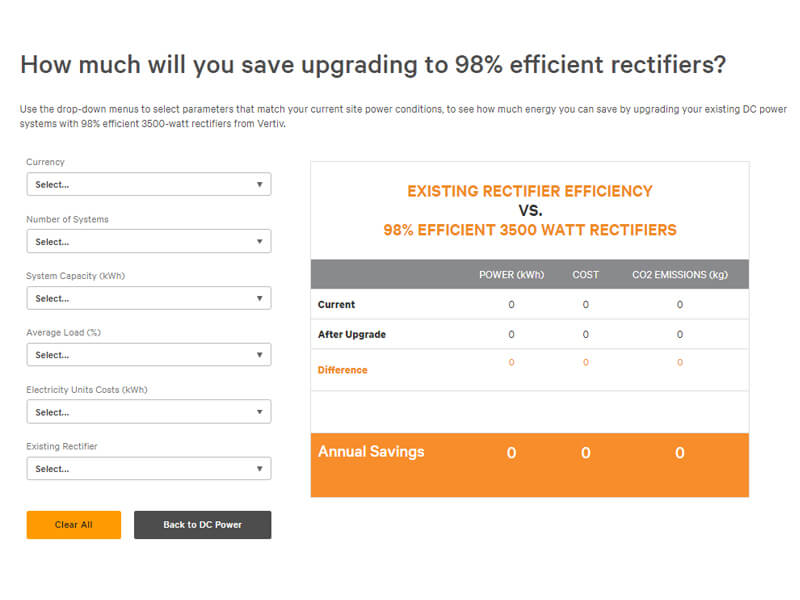Click the Existing Rectifier arrow icon
Viewport: 800px width, 600px height.
260,469
